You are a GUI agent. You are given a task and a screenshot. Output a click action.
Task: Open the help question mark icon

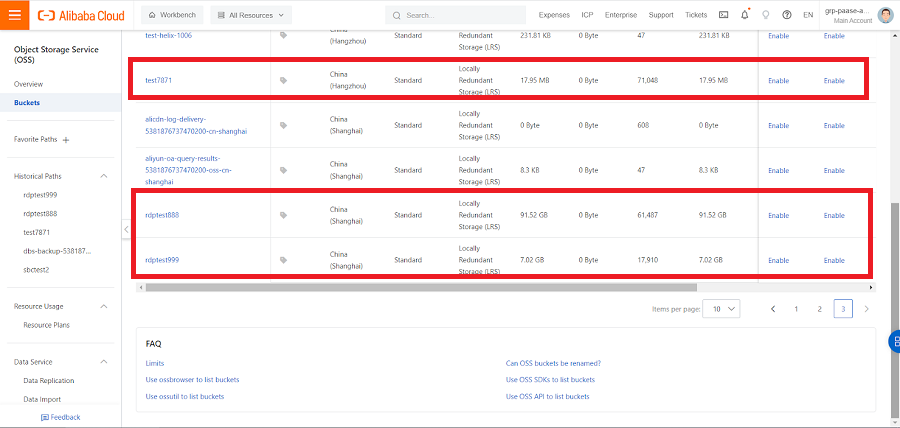[x=787, y=15]
